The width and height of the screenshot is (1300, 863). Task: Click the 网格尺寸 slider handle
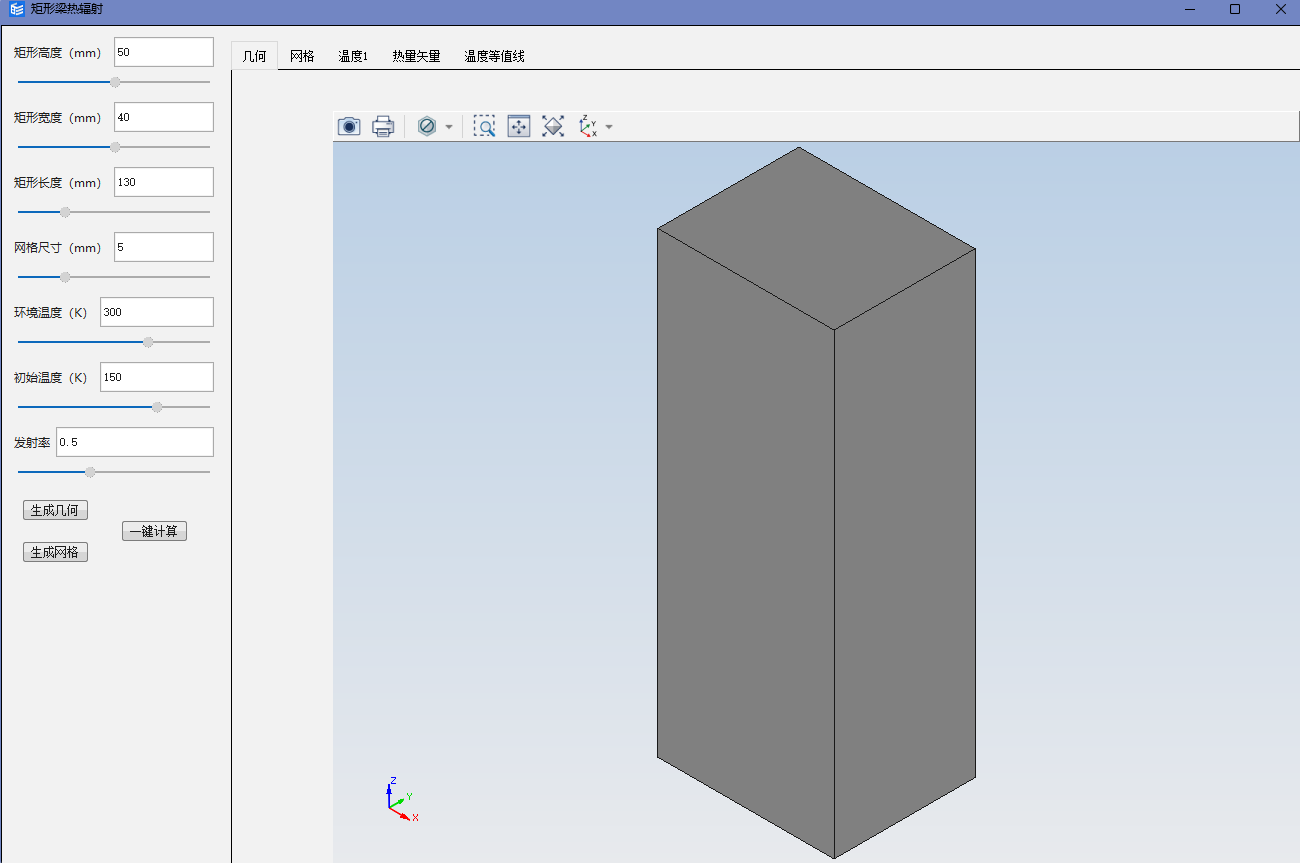pos(65,277)
